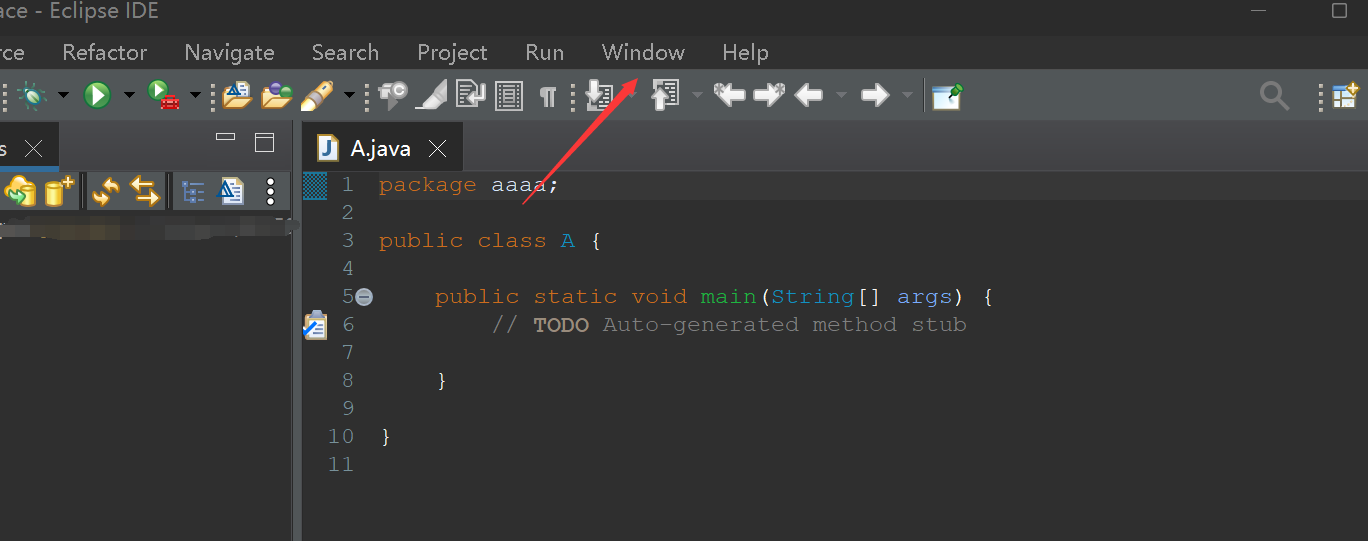The width and height of the screenshot is (1368, 541).
Task: Open the Search menu
Action: (345, 52)
